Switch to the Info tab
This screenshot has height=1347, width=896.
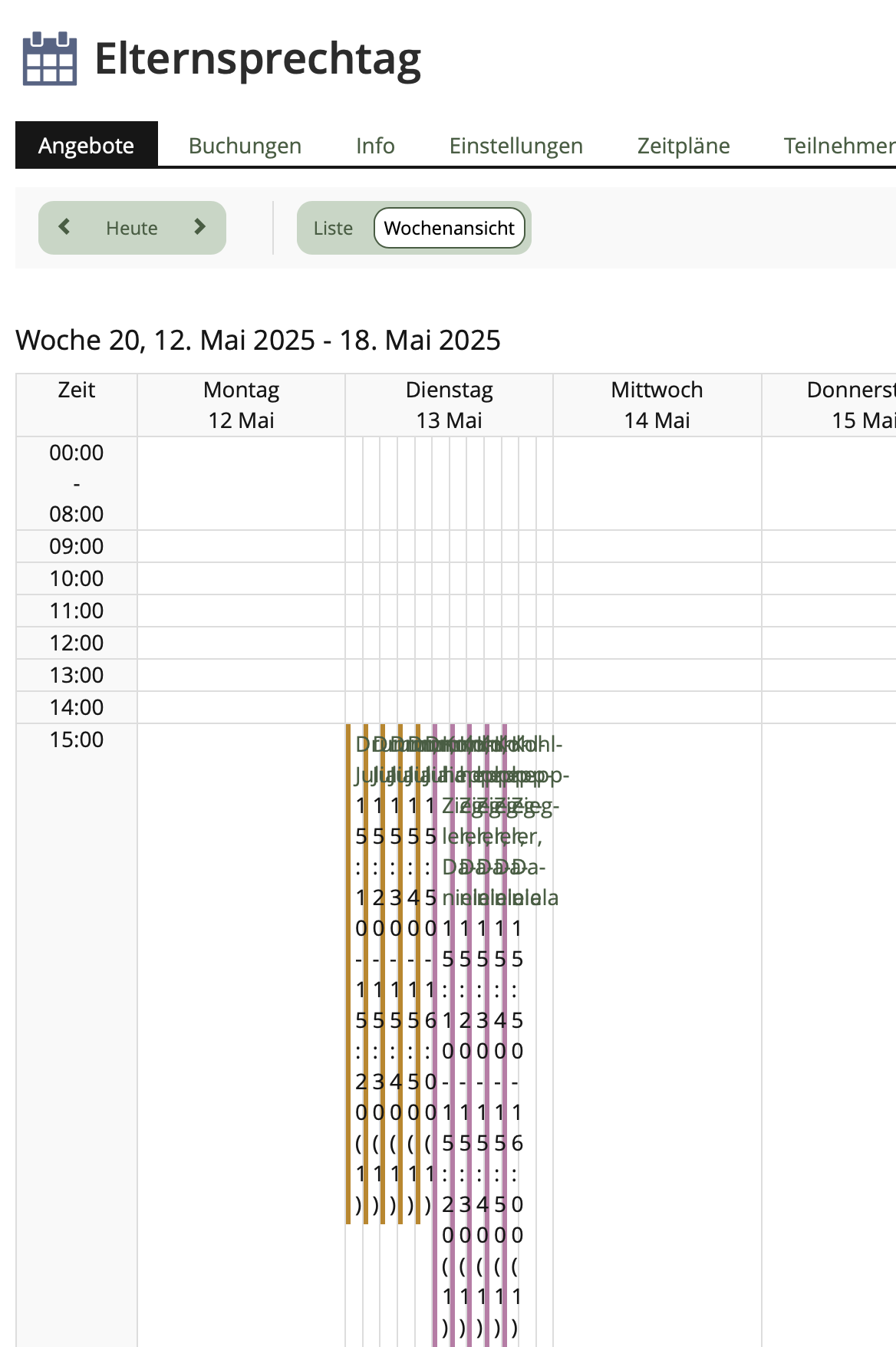coord(375,145)
